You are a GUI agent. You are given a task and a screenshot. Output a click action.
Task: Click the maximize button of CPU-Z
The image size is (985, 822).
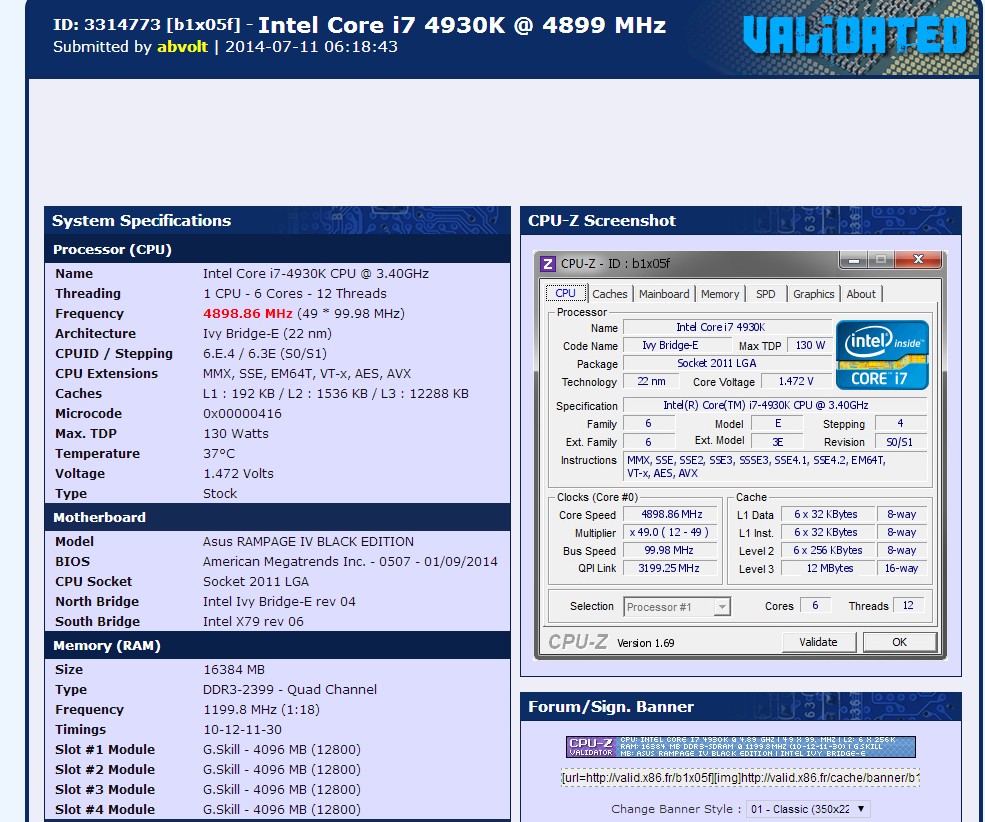pos(881,259)
